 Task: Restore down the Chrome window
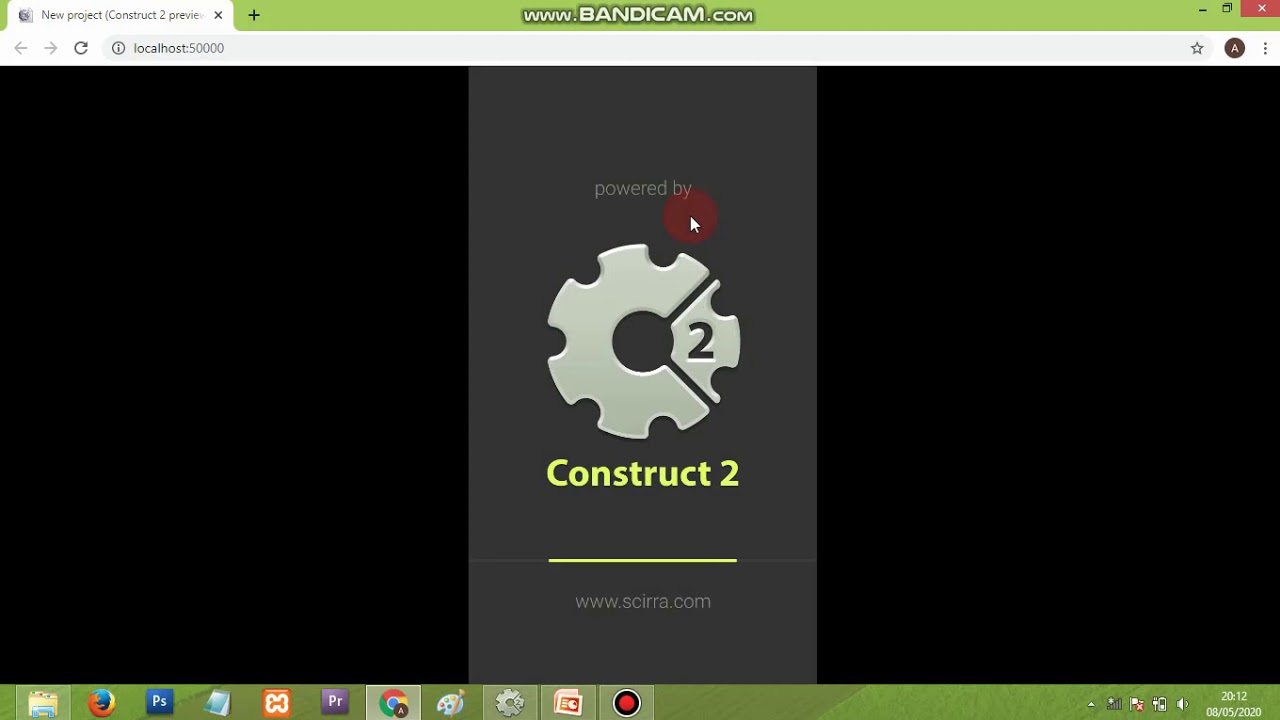(1227, 9)
